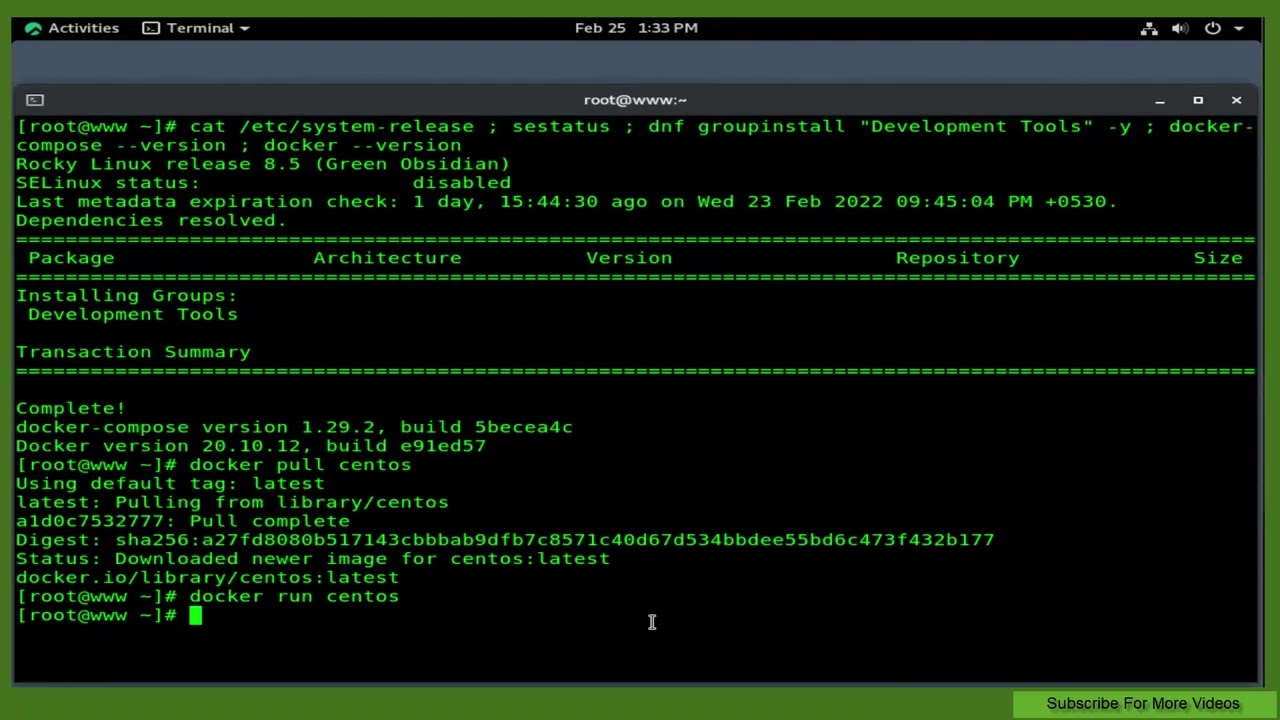Screen dimensions: 1280x720
Task: Expand the system menu arrow
Action: coord(1240,28)
